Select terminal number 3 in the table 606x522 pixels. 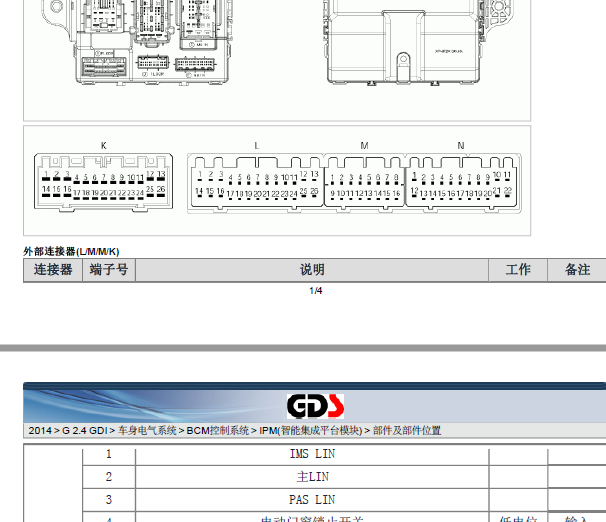click(x=109, y=500)
